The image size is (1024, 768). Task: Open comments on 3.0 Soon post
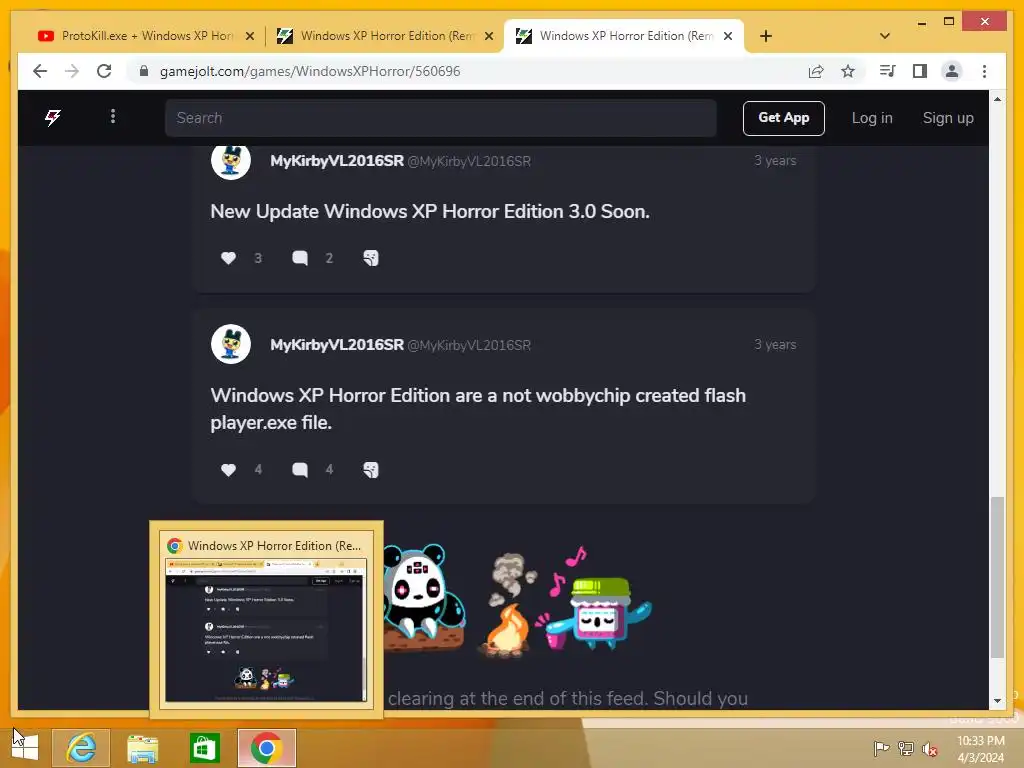coord(300,258)
